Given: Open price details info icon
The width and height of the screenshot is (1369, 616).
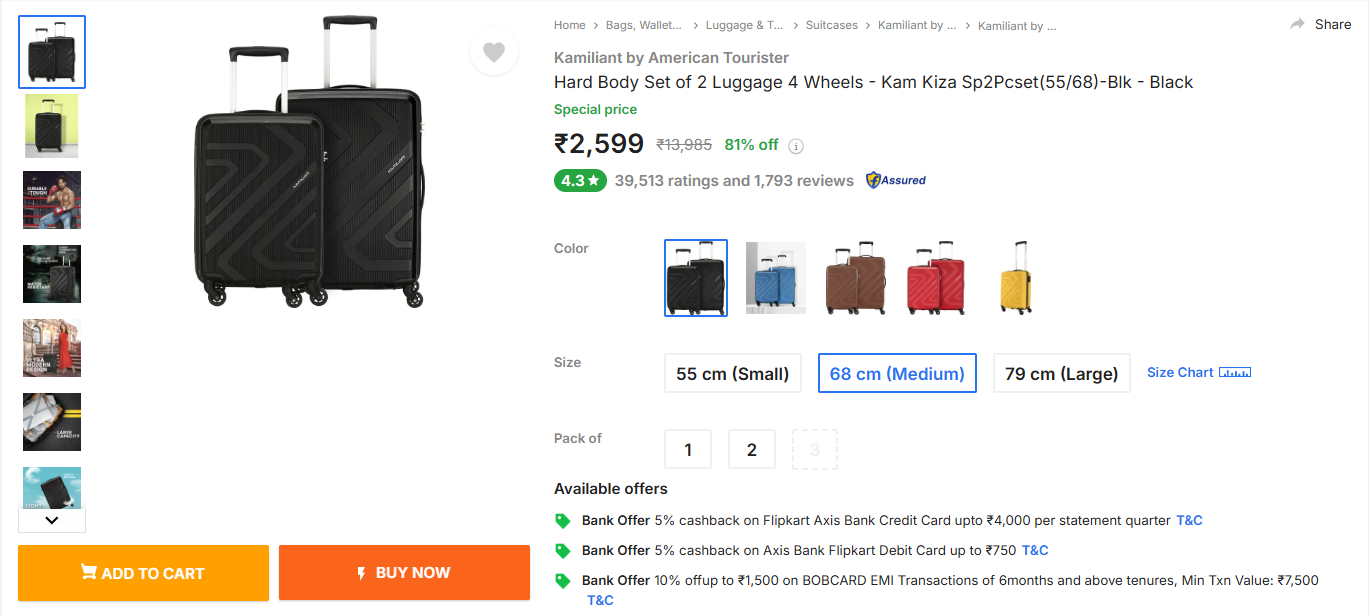Looking at the screenshot, I should click(796, 146).
